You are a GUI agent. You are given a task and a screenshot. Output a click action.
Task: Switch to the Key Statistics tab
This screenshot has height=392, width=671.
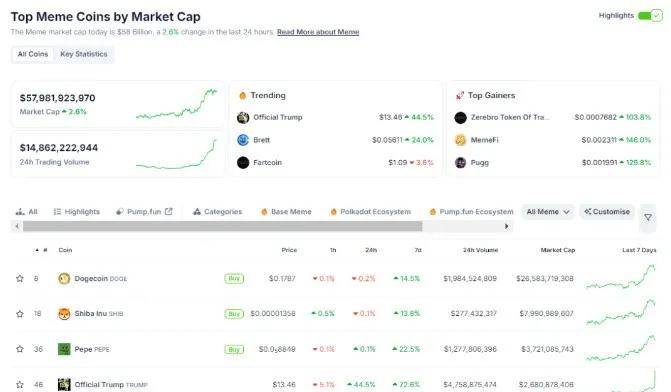coord(84,54)
